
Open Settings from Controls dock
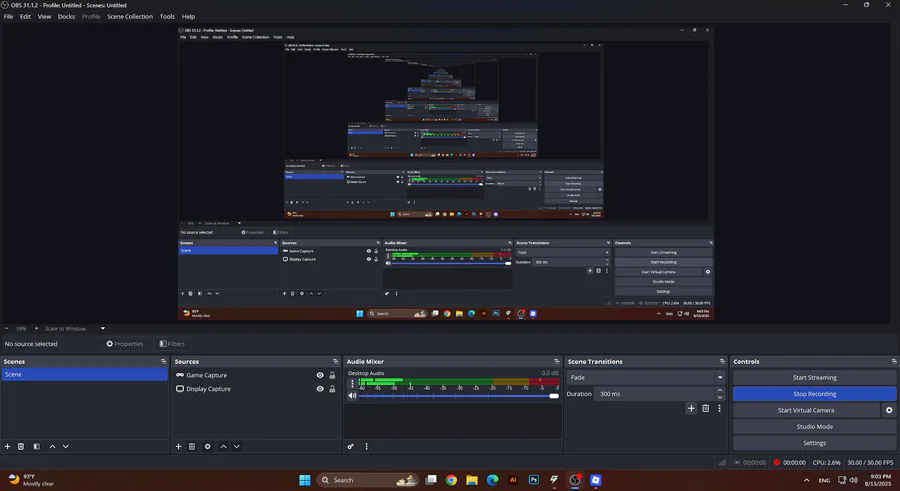(x=814, y=443)
